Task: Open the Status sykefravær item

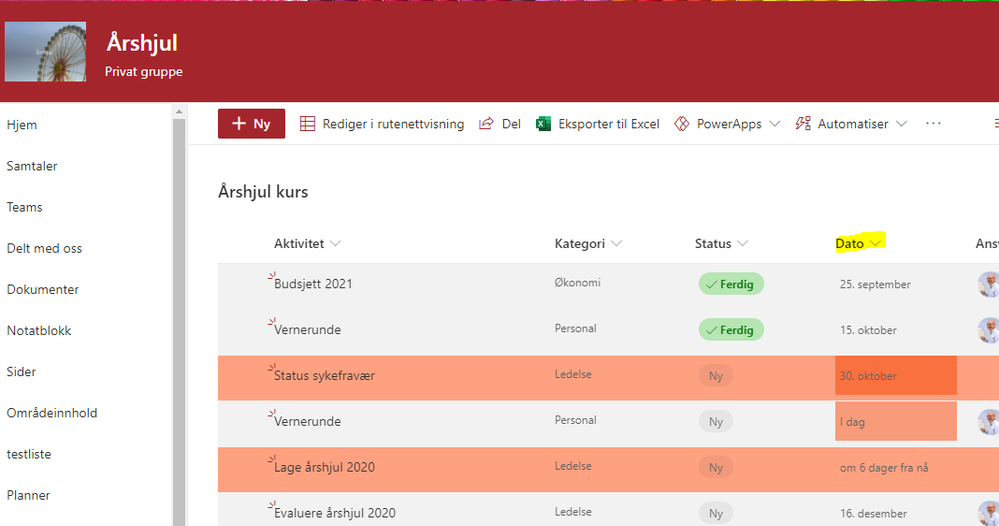Action: [x=324, y=376]
